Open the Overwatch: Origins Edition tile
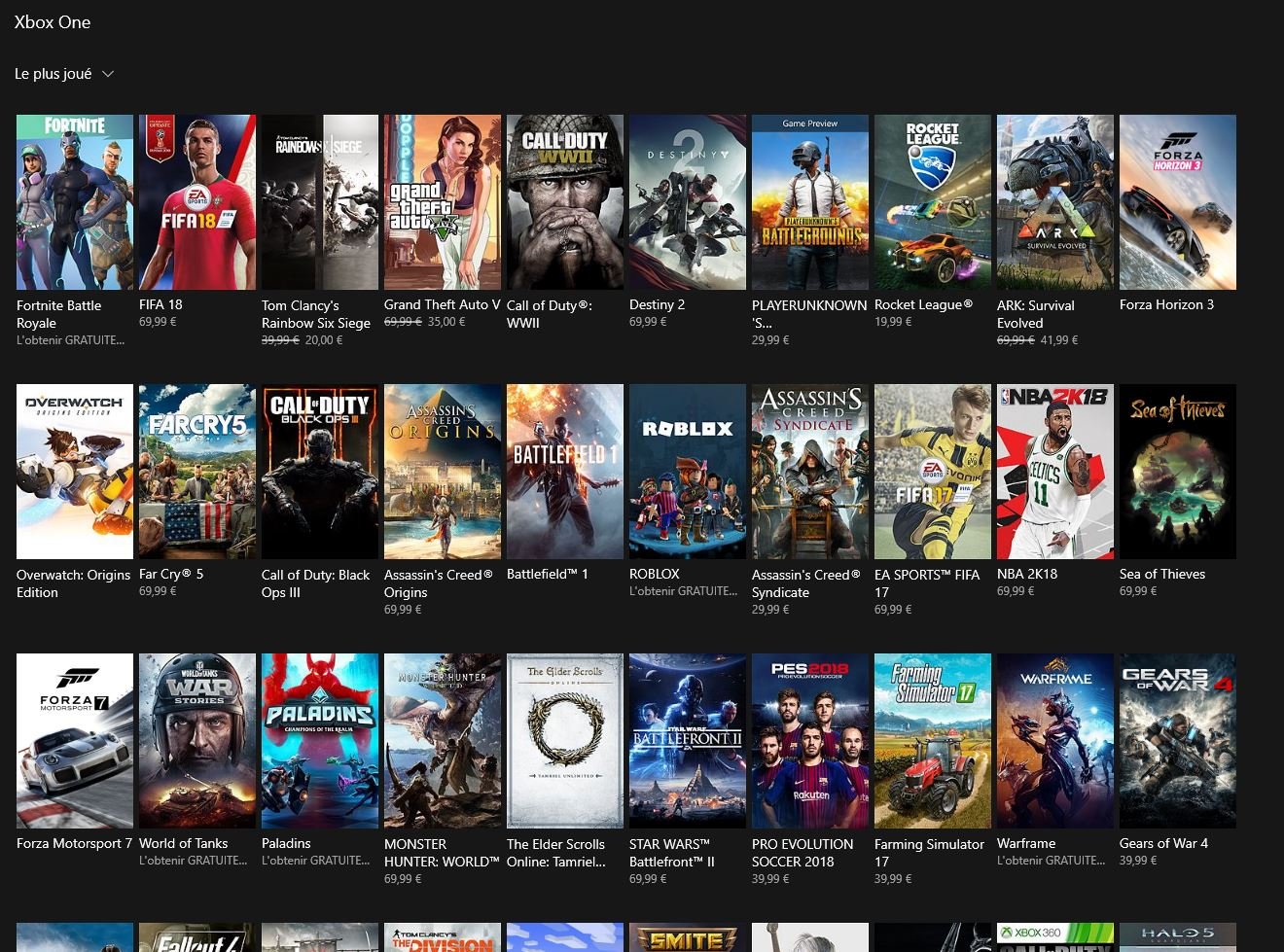 point(75,472)
